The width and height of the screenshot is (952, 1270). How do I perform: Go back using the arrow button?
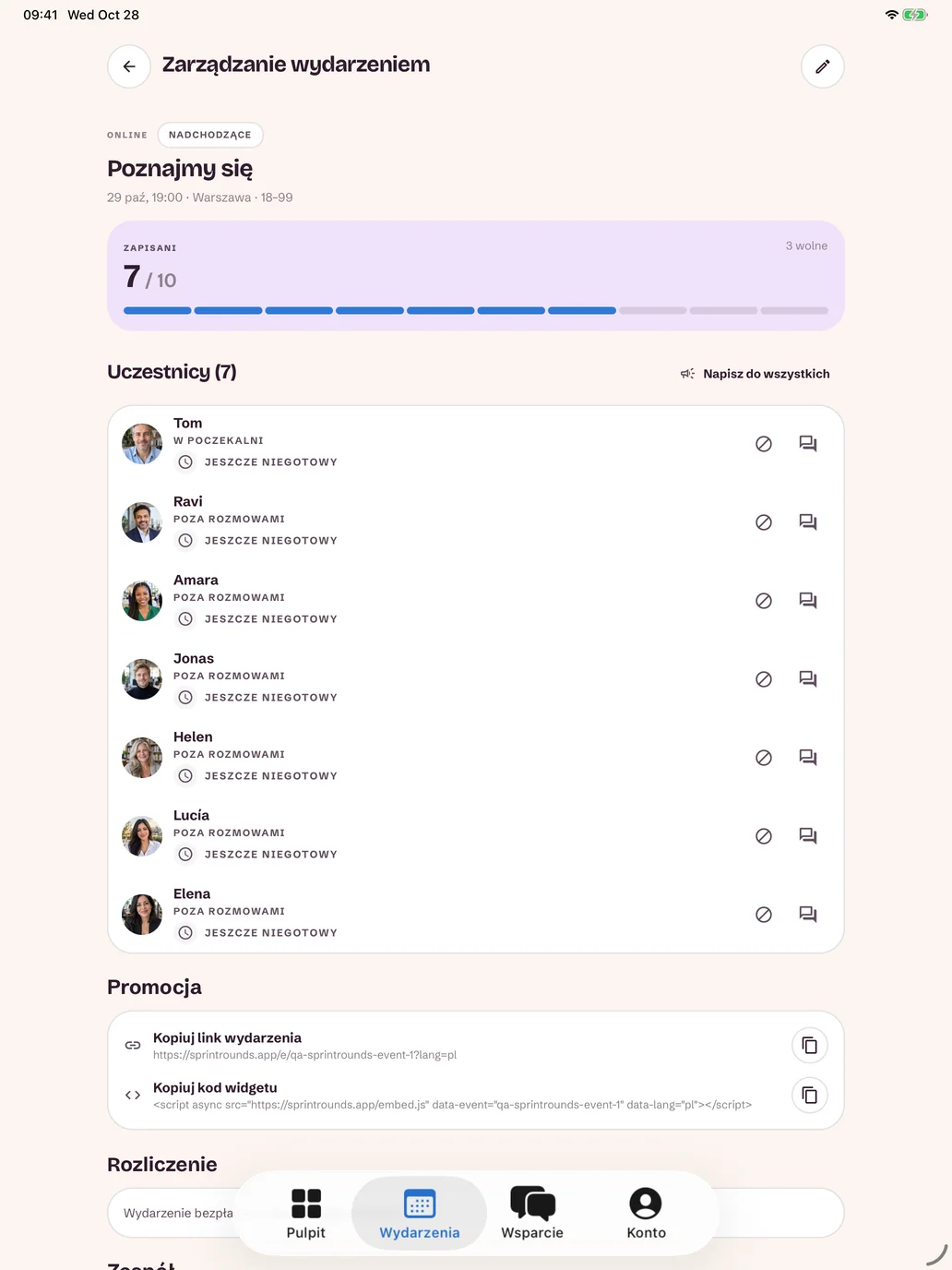pos(129,66)
